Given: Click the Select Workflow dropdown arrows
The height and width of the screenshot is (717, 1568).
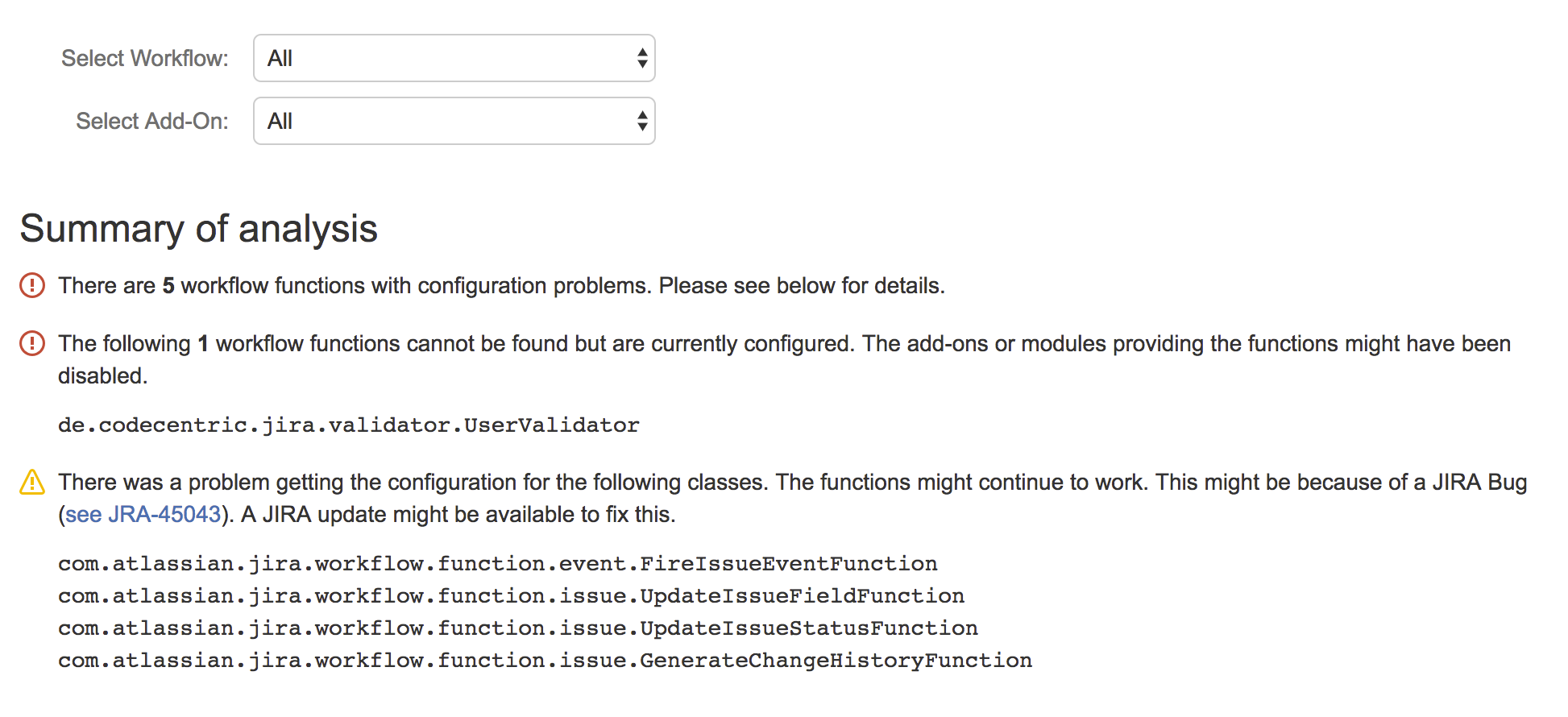Looking at the screenshot, I should coord(641,58).
